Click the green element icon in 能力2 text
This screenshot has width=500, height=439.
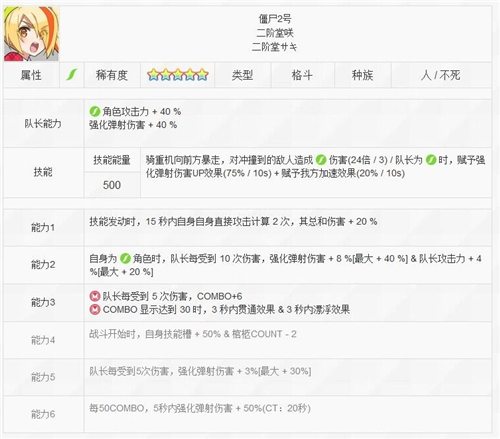[x=125, y=258]
